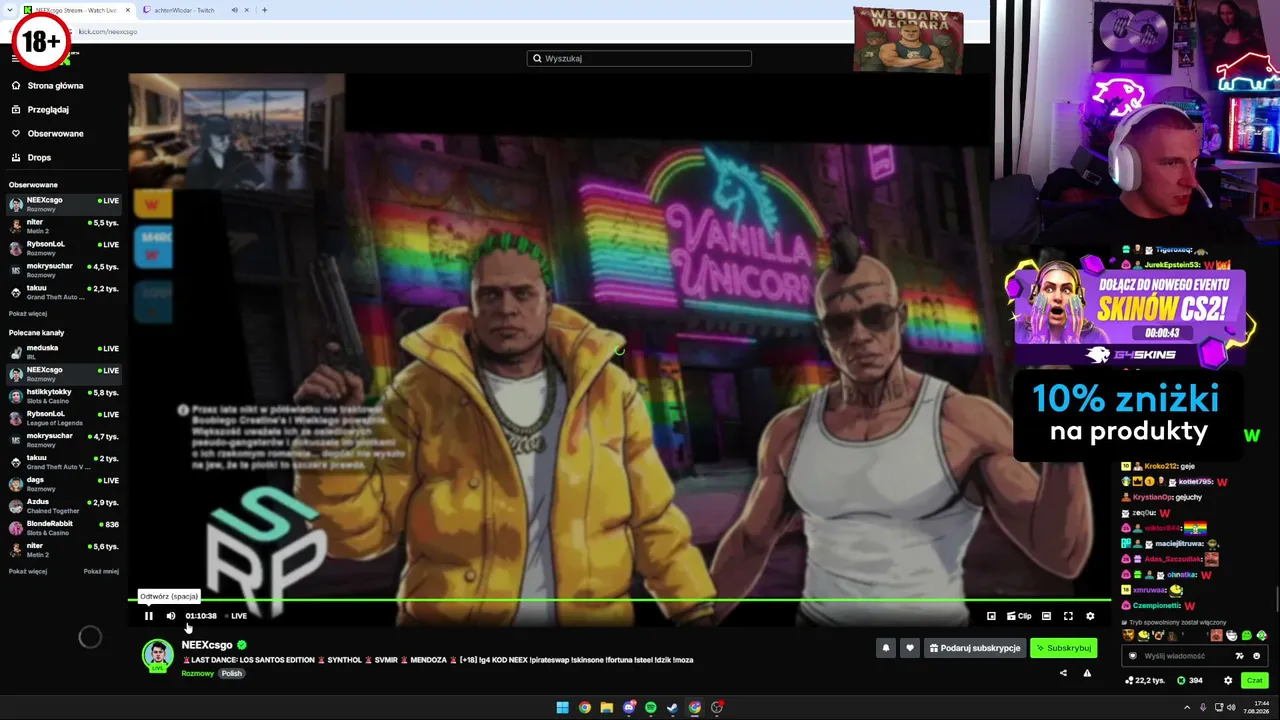Image resolution: width=1280 pixels, height=720 pixels.
Task: Open Azdus recommended channel
Action: pos(64,506)
